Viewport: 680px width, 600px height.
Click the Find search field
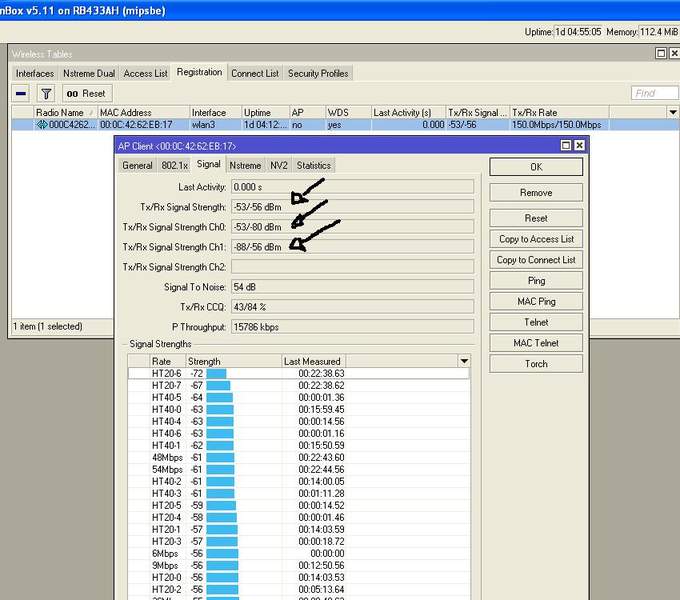pyautogui.click(x=654, y=93)
